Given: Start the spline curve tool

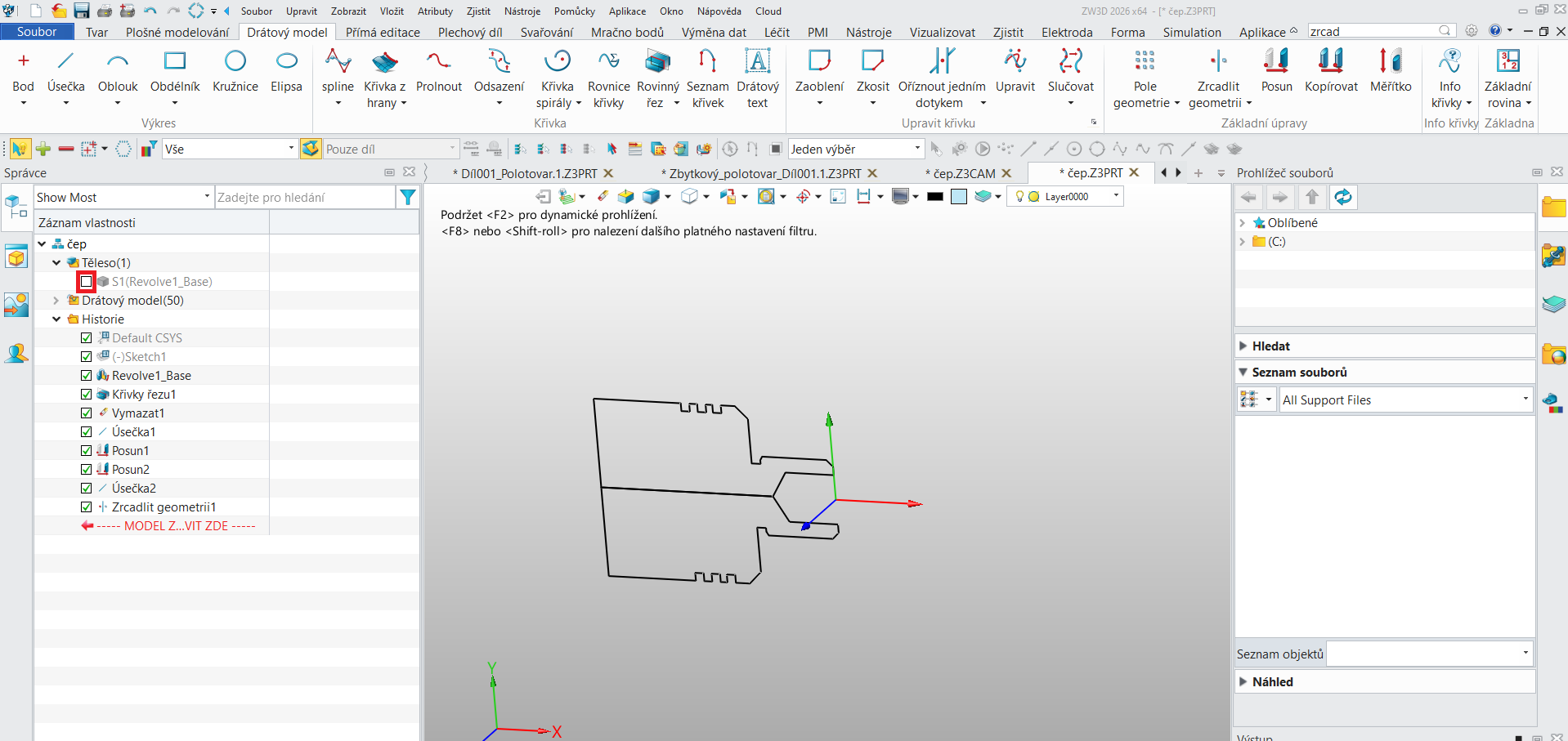Looking at the screenshot, I should click(338, 71).
